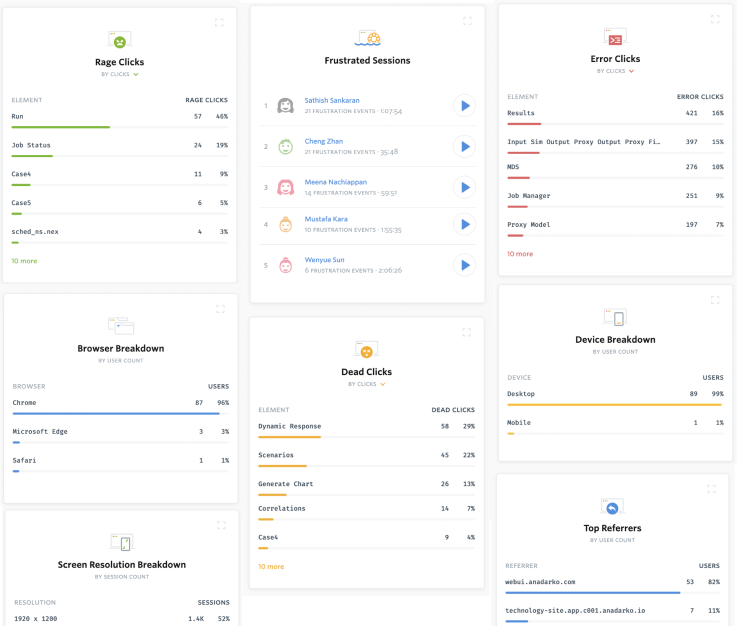Open Sathish Sankaran's user link

coord(332,100)
